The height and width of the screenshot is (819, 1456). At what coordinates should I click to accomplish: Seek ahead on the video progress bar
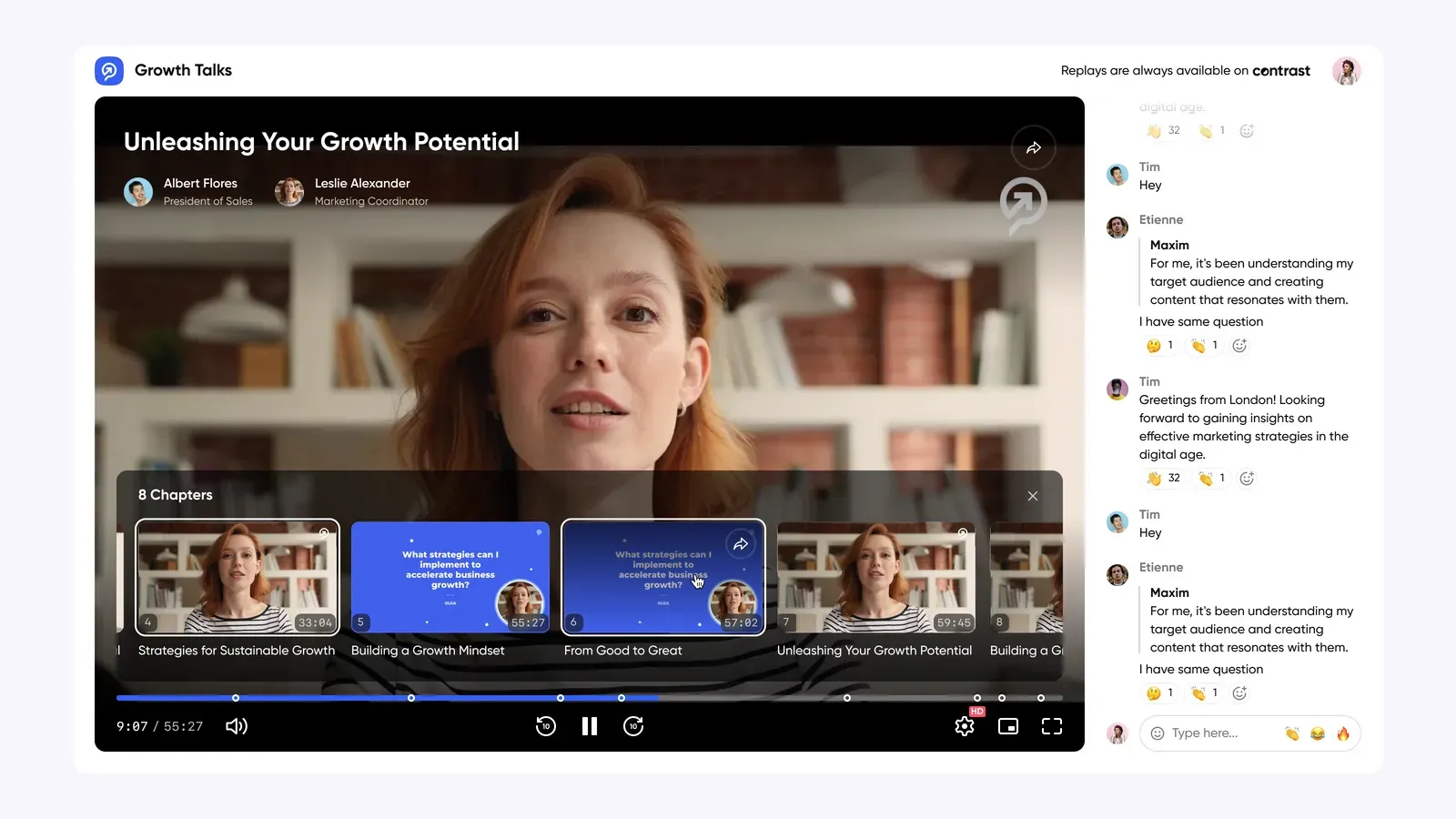819,698
